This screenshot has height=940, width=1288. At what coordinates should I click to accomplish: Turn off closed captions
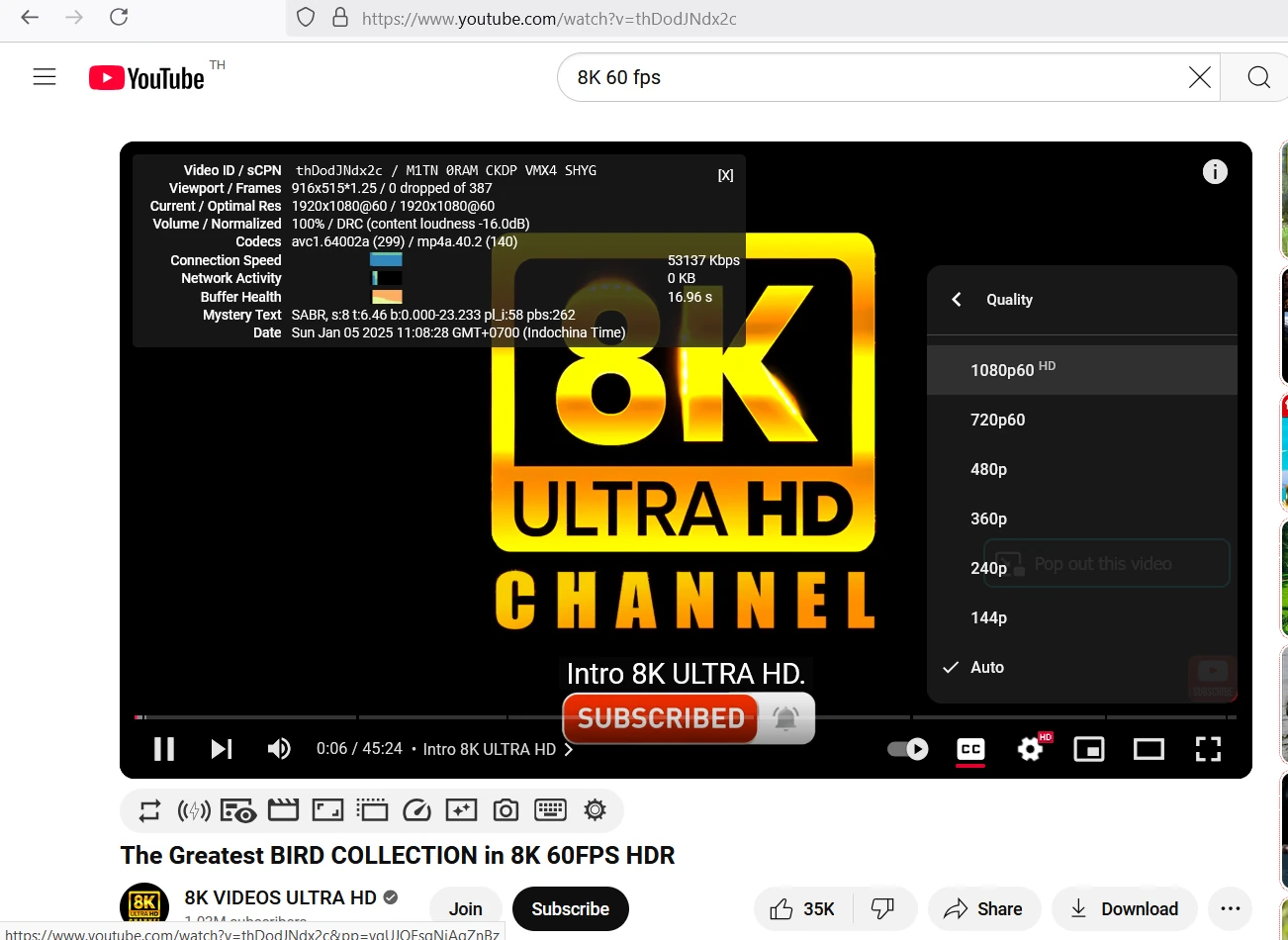pos(970,749)
